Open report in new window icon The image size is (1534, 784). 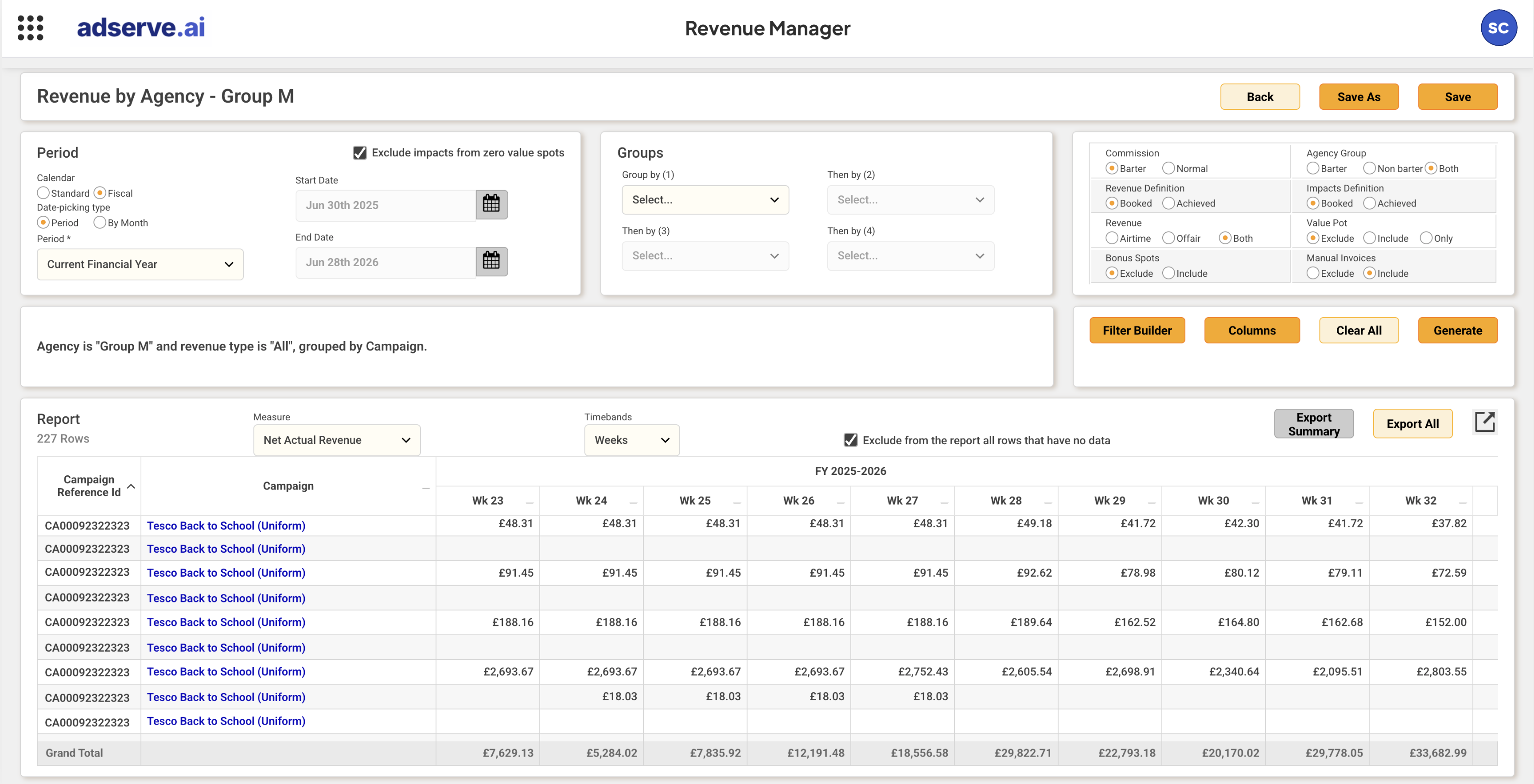(1484, 422)
